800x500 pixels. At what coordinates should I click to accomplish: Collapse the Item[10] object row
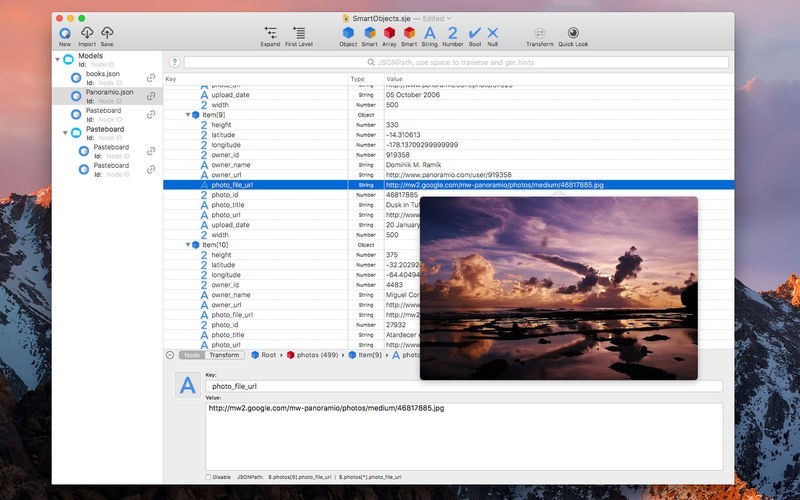point(188,245)
